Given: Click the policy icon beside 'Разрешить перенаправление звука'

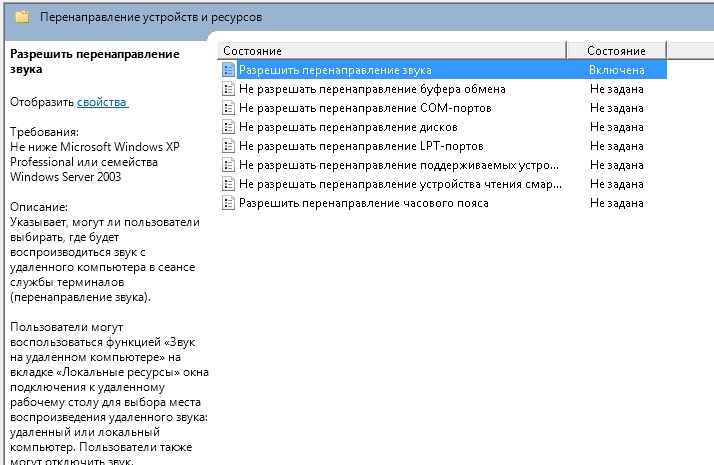Looking at the screenshot, I should [x=229, y=70].
